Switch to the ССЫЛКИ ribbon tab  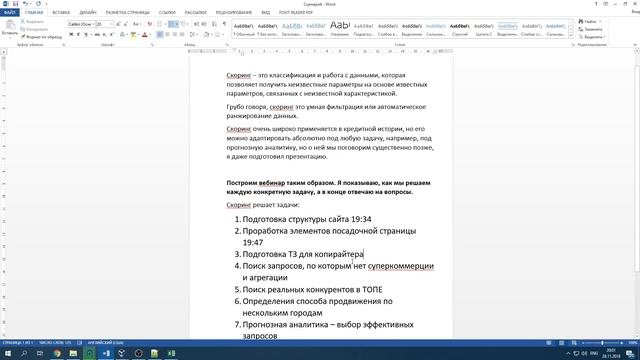coord(167,13)
